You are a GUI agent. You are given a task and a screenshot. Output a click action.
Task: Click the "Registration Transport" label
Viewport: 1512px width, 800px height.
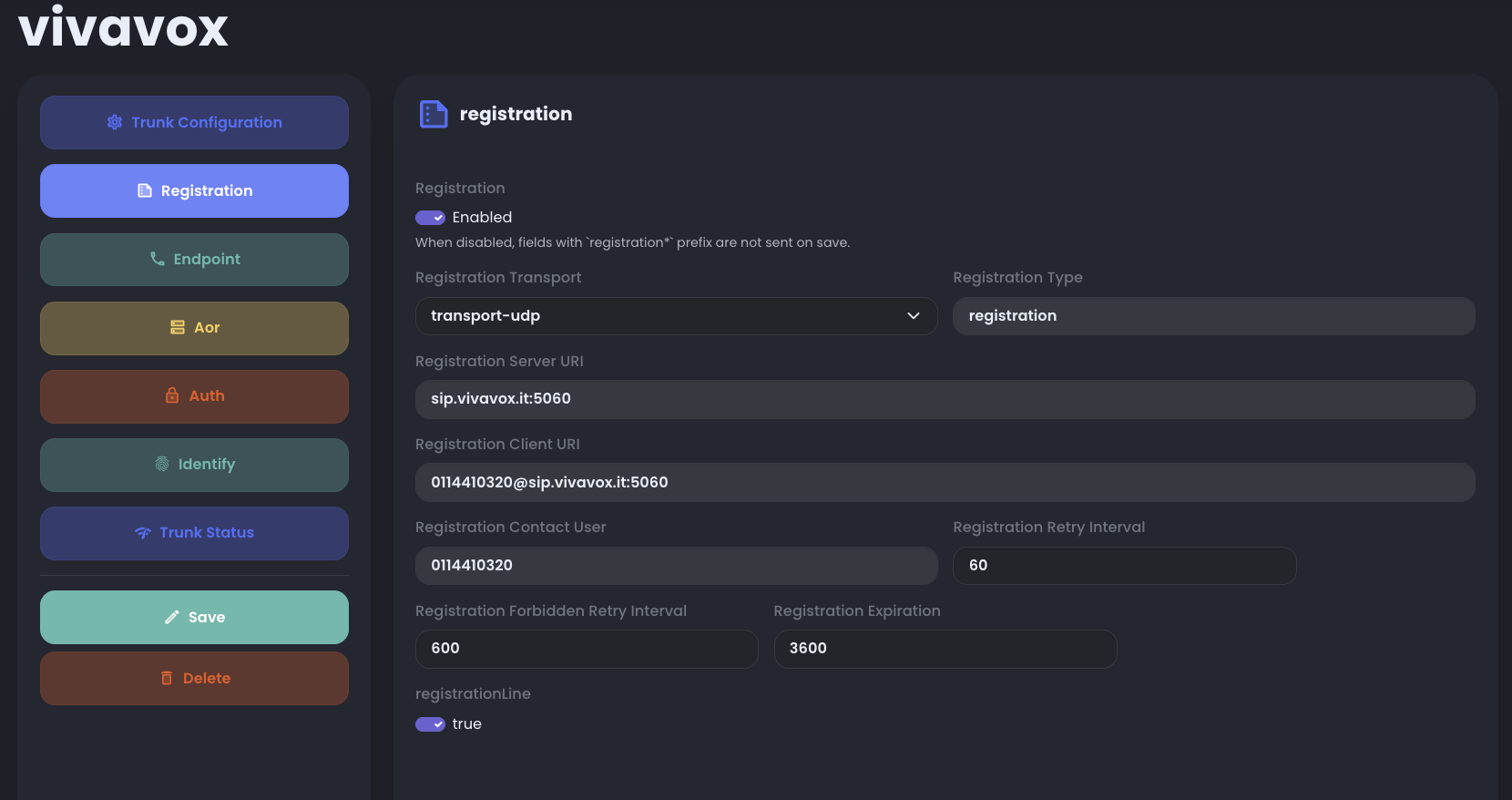[x=498, y=277]
